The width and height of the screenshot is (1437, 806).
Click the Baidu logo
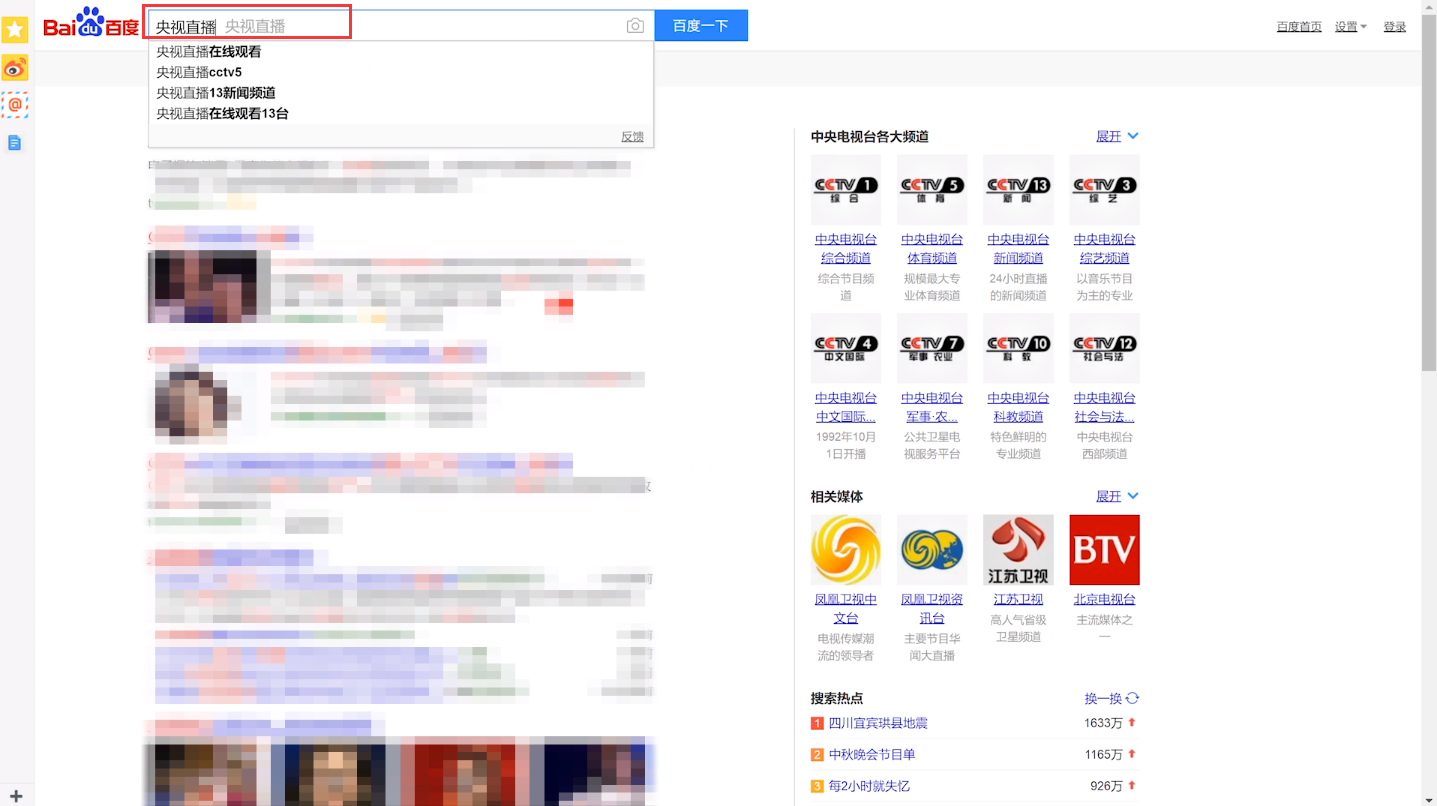(x=91, y=22)
